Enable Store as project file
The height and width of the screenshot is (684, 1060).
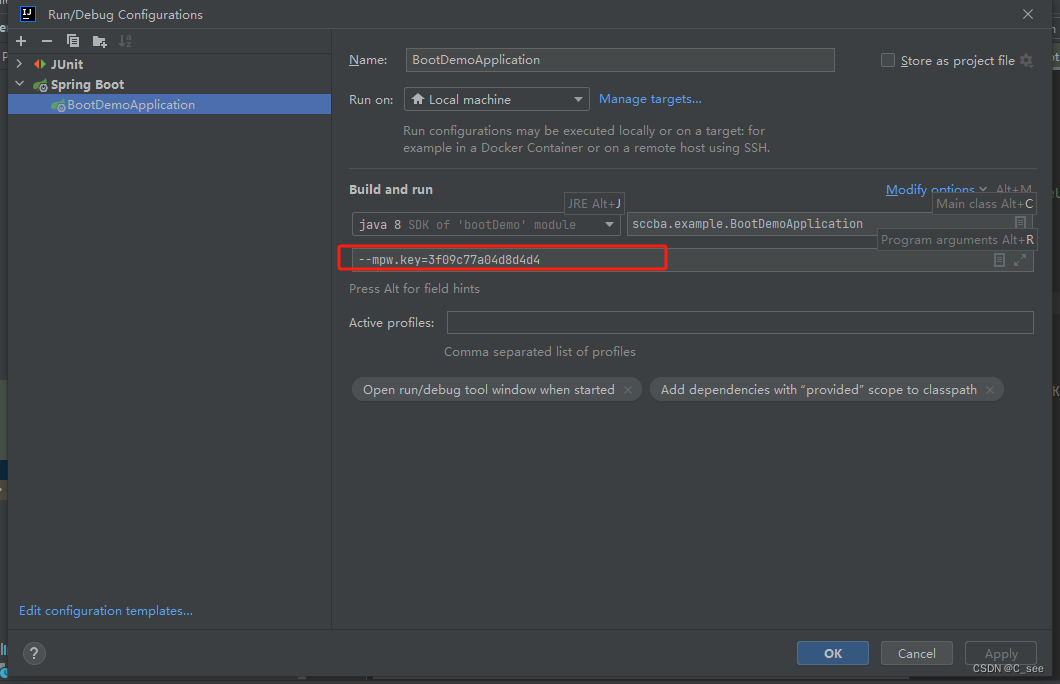pos(887,60)
